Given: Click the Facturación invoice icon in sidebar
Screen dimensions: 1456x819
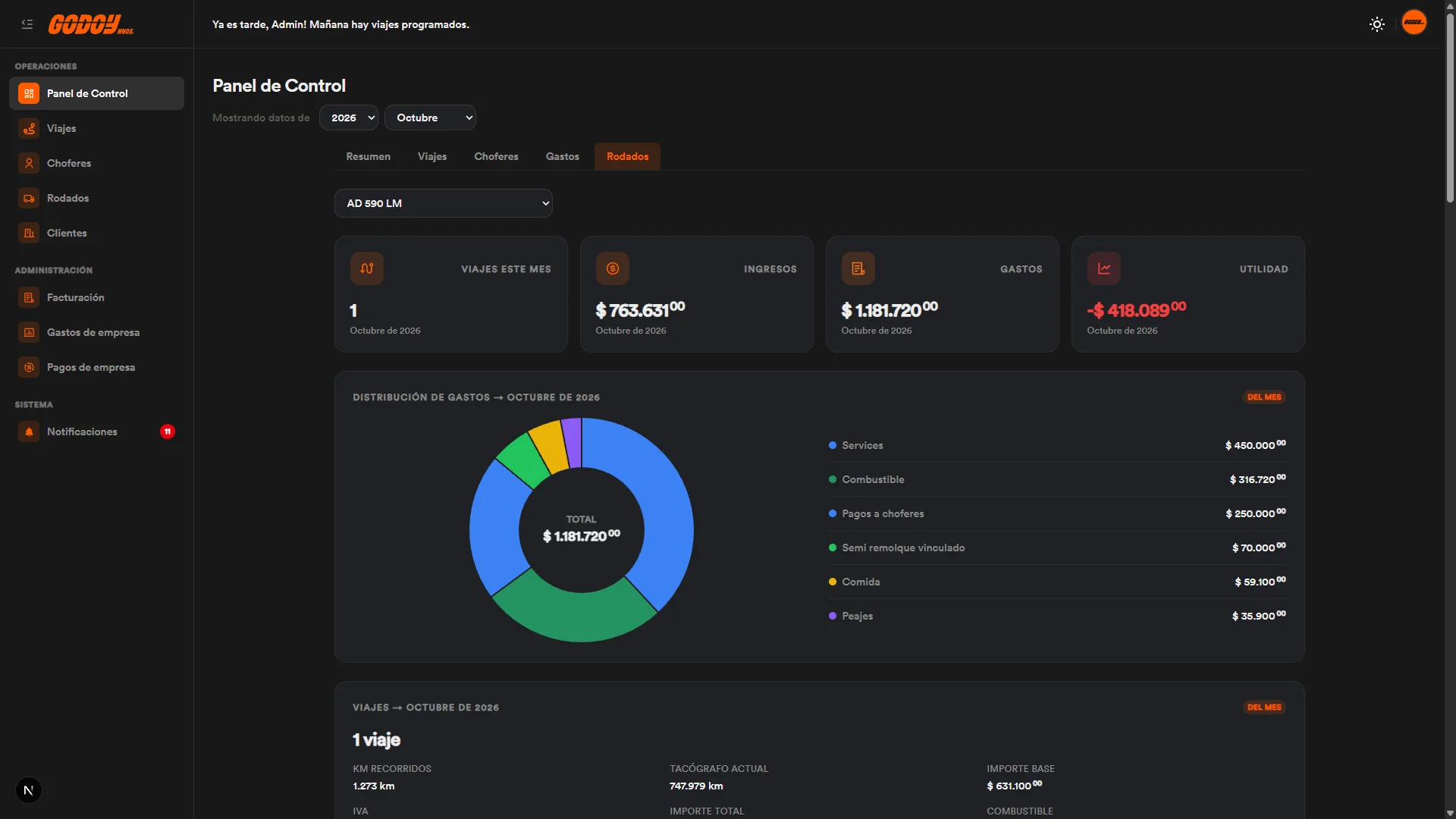Looking at the screenshot, I should coord(29,297).
